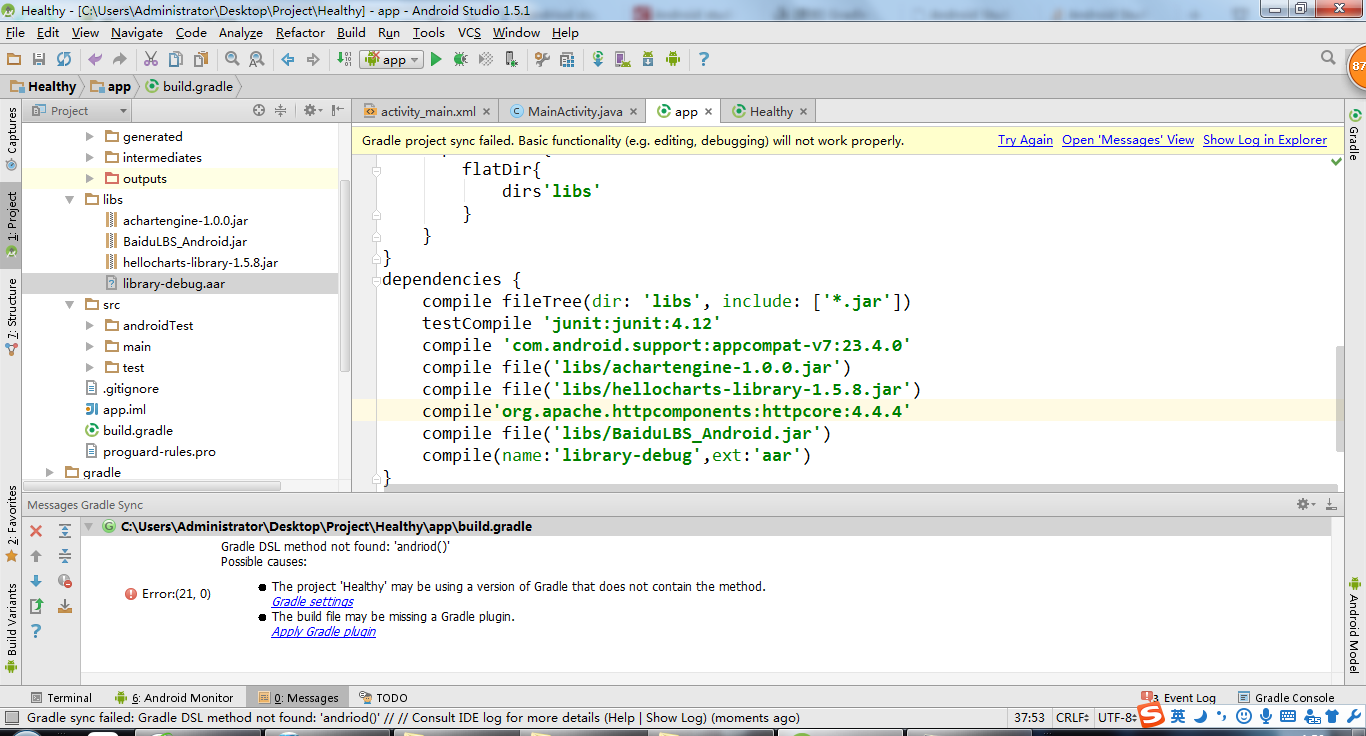
Task: Open AVD Manager from the toolbar
Action: tap(623, 59)
